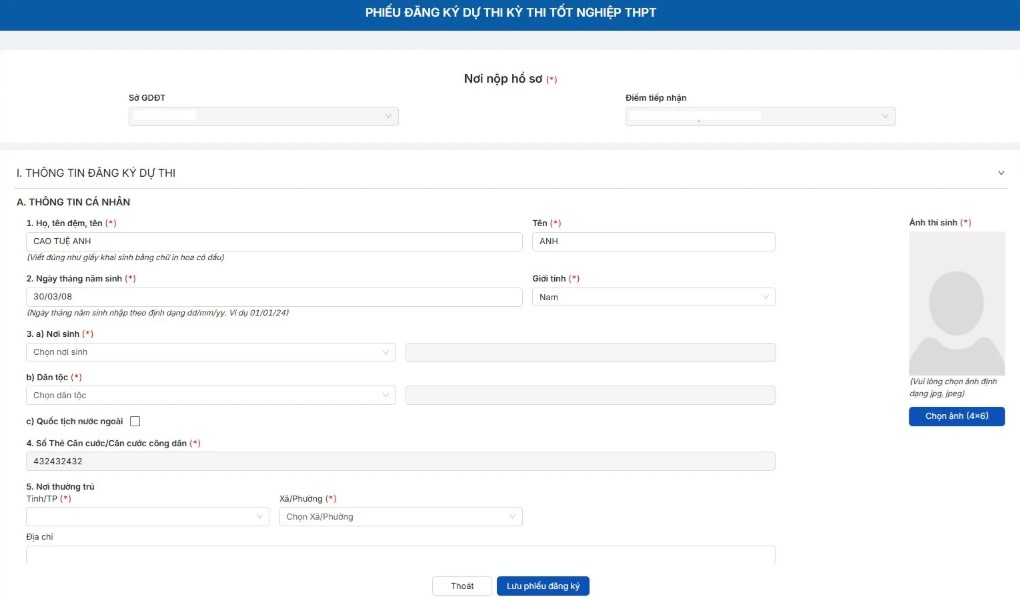1020x598 pixels.
Task: Click the disabled field beside Chọn dân tộc
Action: [x=590, y=395]
